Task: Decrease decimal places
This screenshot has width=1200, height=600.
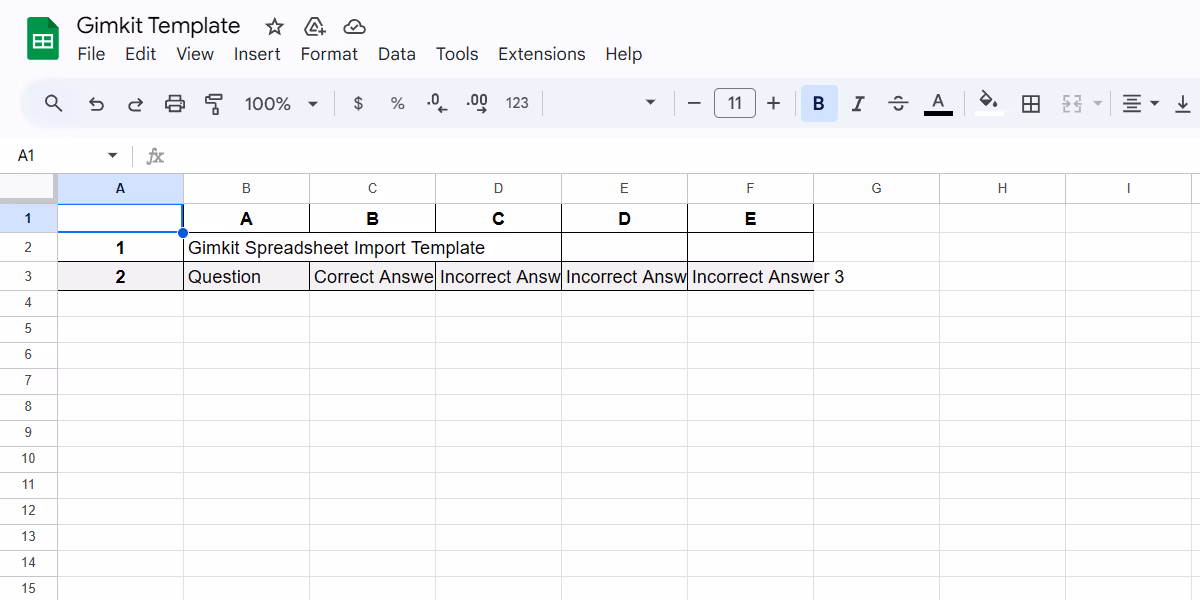Action: pyautogui.click(x=437, y=103)
